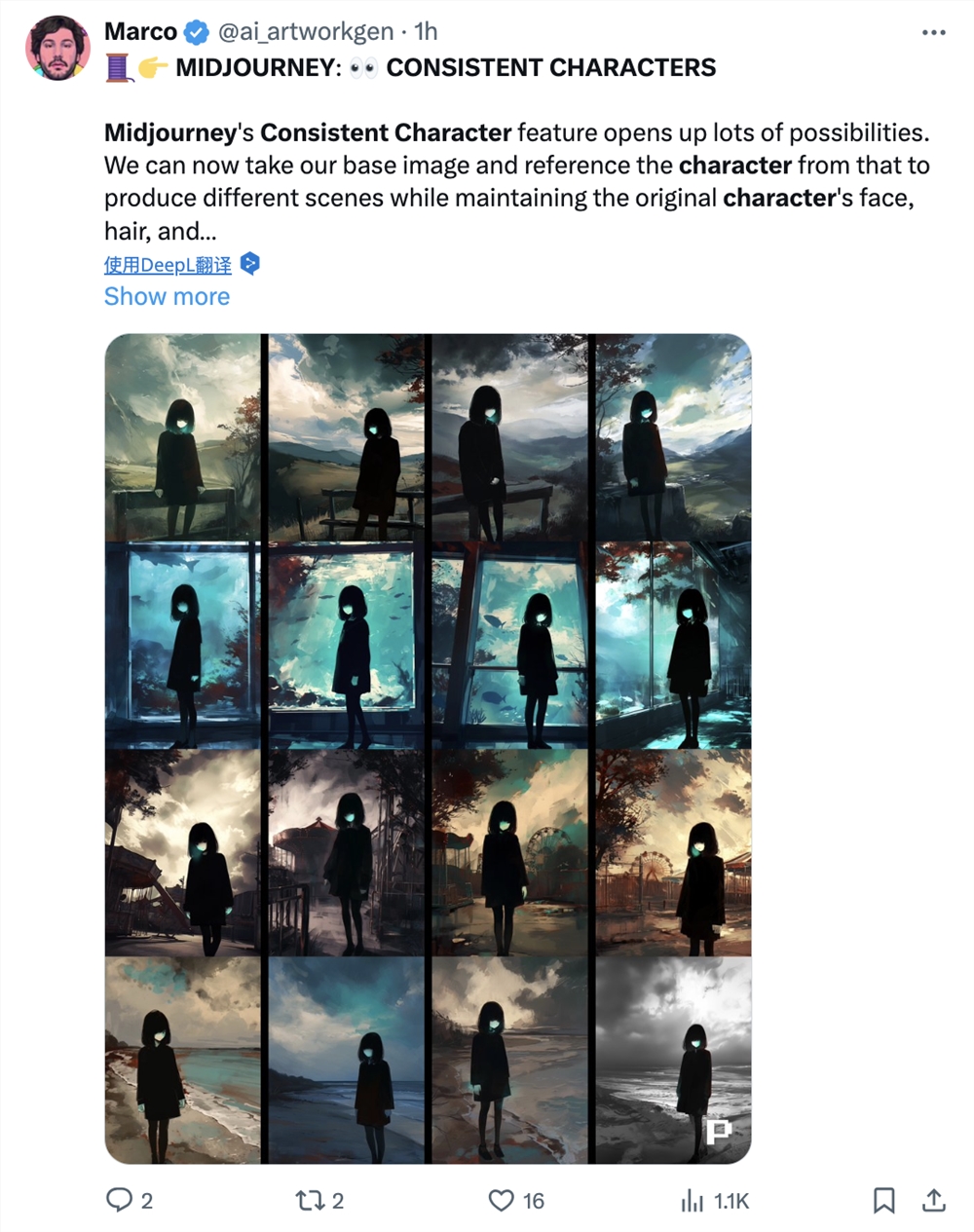Open the share upload icon
The image size is (974, 1232).
(x=933, y=1200)
